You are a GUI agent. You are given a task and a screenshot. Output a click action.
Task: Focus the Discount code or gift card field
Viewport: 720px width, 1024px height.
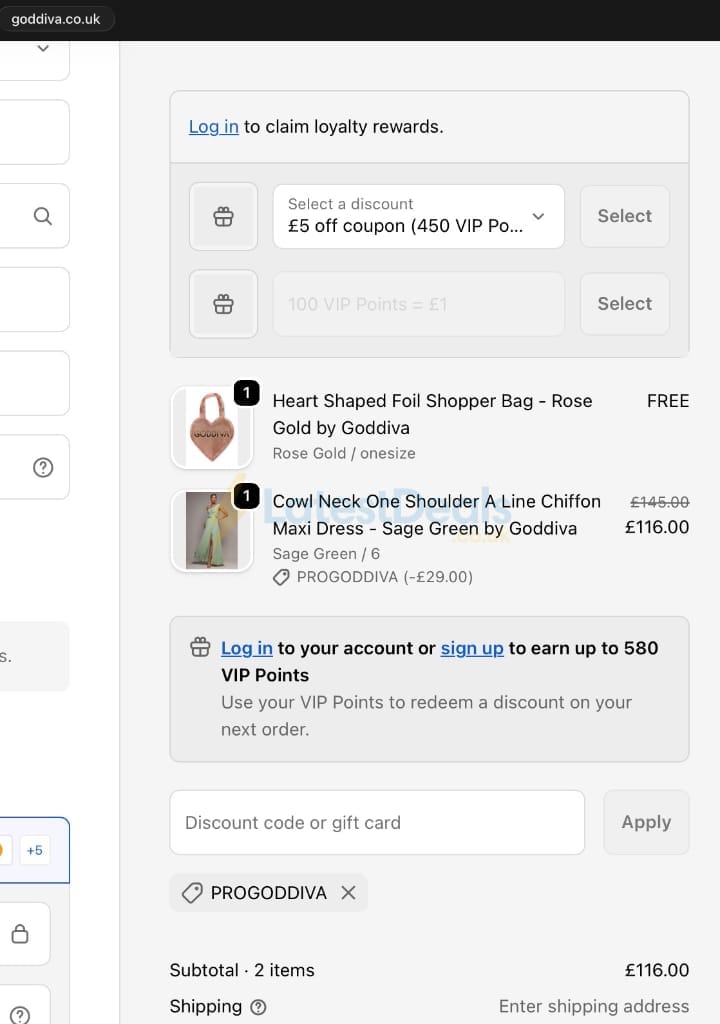point(377,822)
